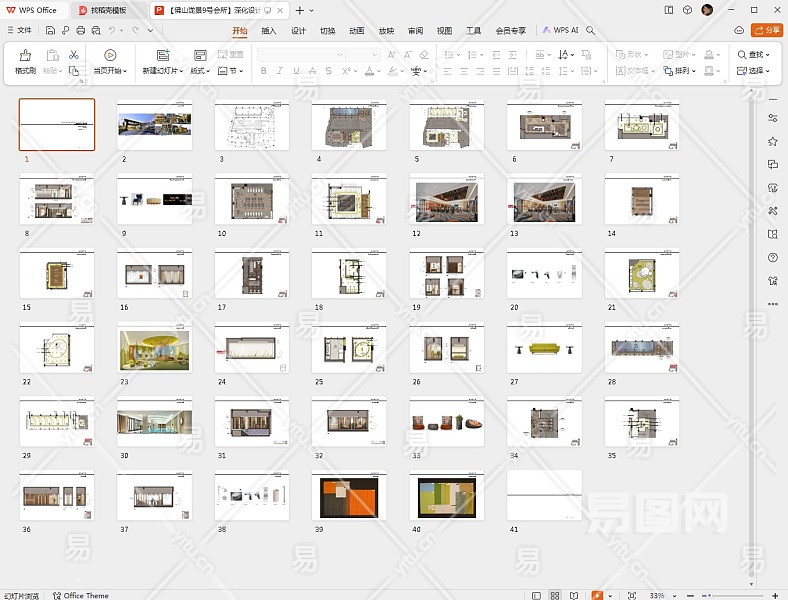
Task: Start slideshow from current slide (当页开始)
Action: tap(109, 56)
